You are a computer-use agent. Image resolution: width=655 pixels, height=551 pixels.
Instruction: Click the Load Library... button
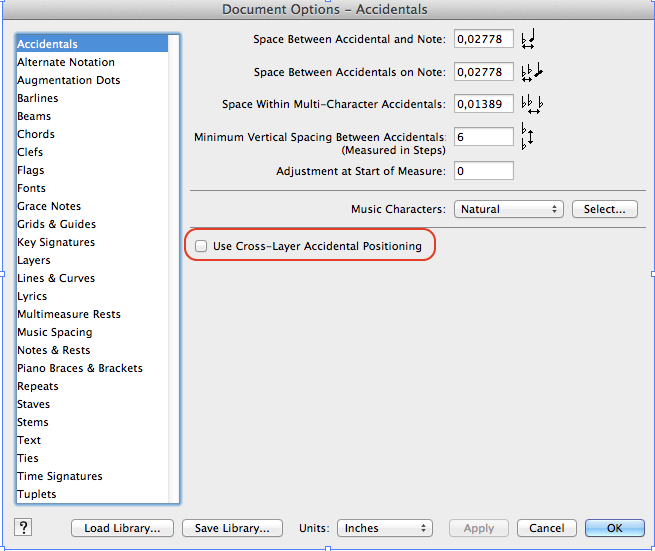123,528
